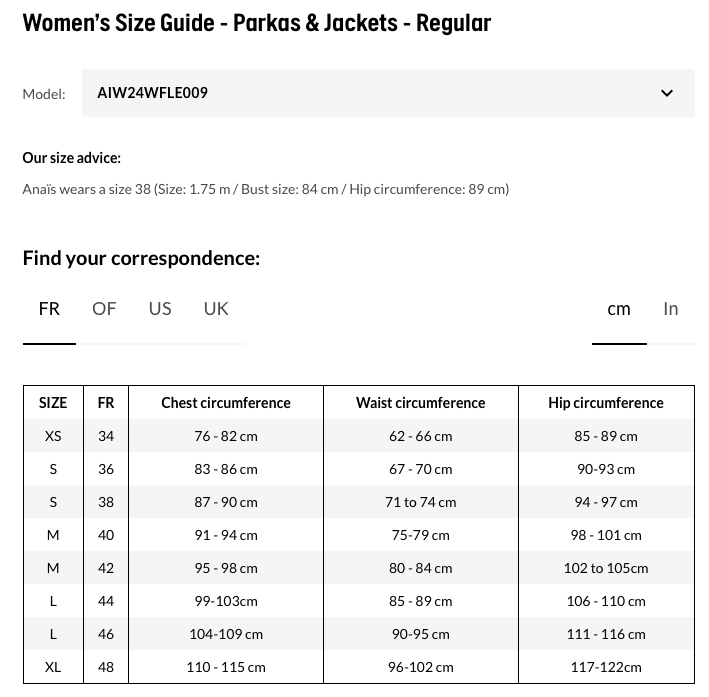Click the FR column header
This screenshot has width=709, height=697.
pyautogui.click(x=106, y=403)
